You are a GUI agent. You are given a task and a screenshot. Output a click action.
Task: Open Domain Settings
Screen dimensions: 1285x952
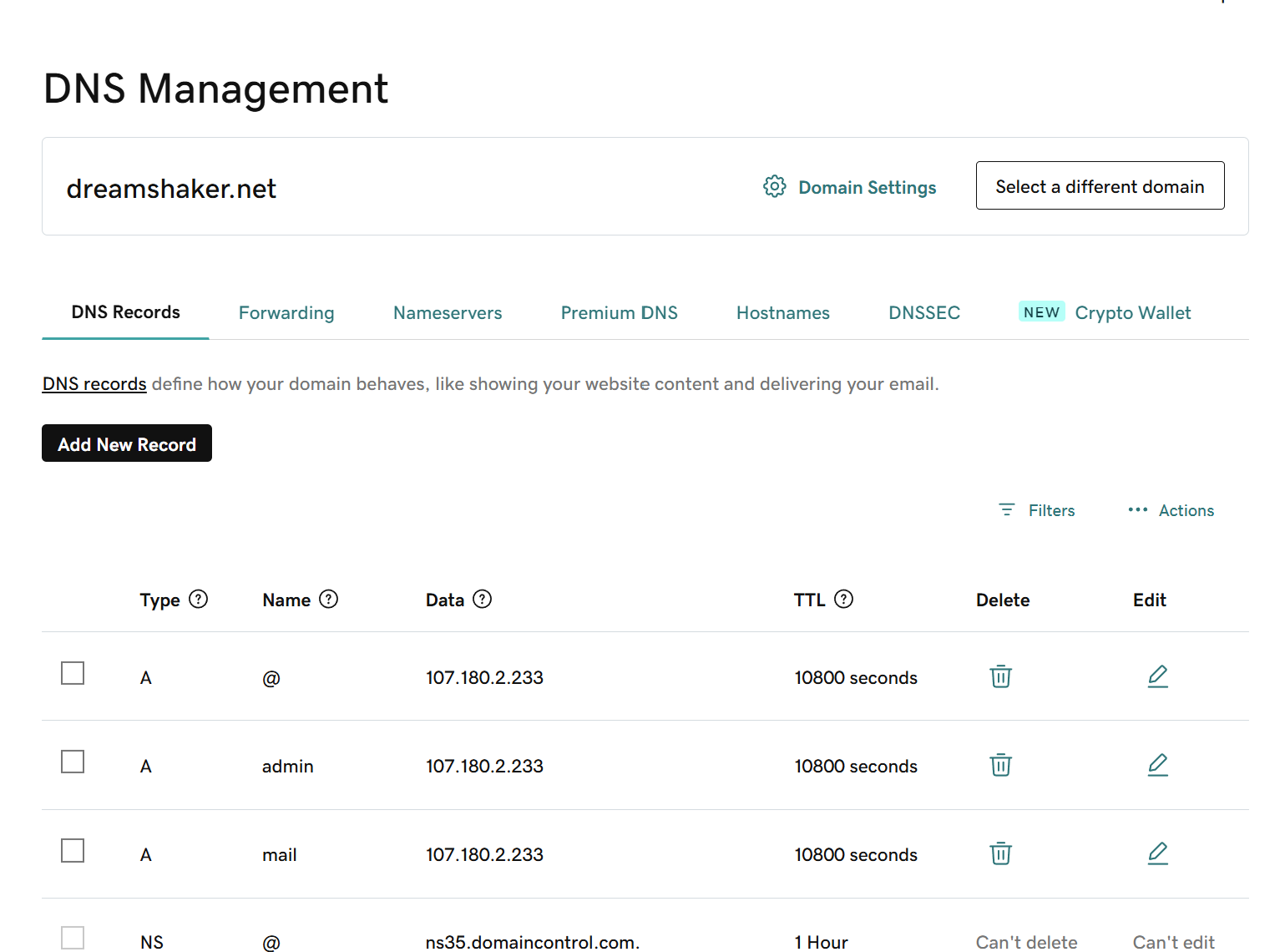[x=850, y=187]
